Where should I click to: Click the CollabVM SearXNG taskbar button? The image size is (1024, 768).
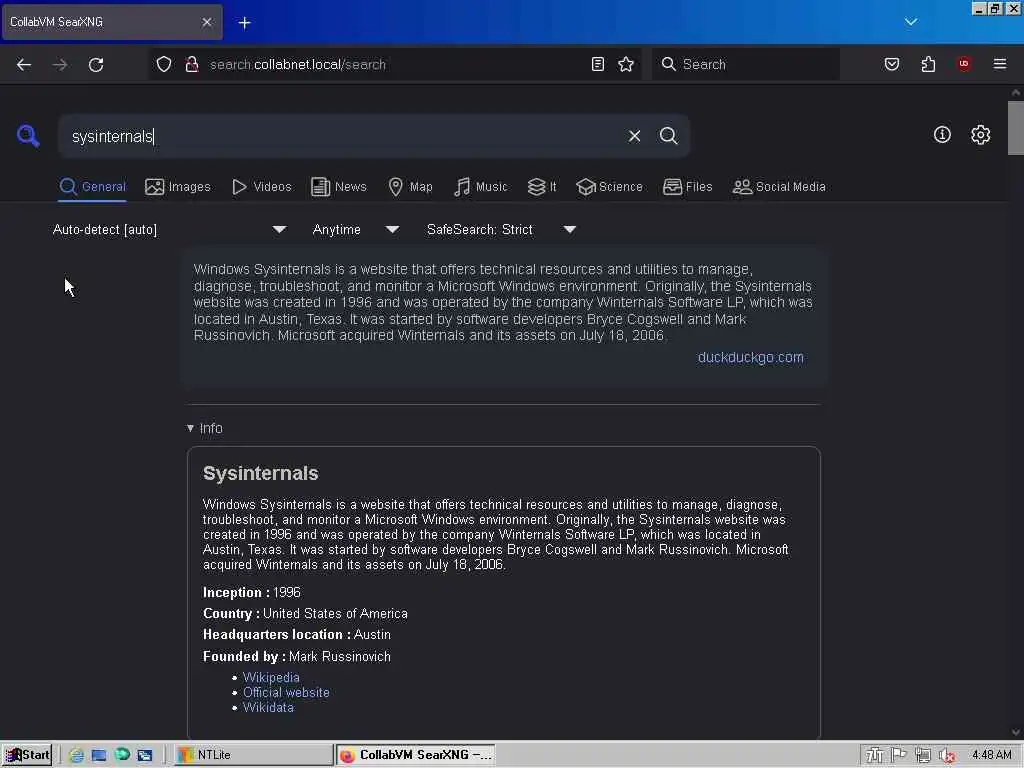coord(416,755)
